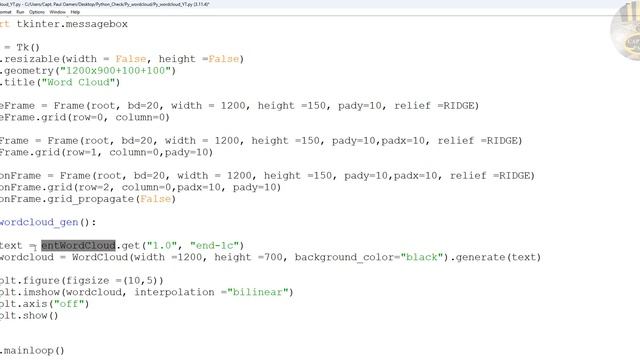The height and width of the screenshot is (360, 640).
Task: Open the partly cut-off Format menu
Action: 6,12
